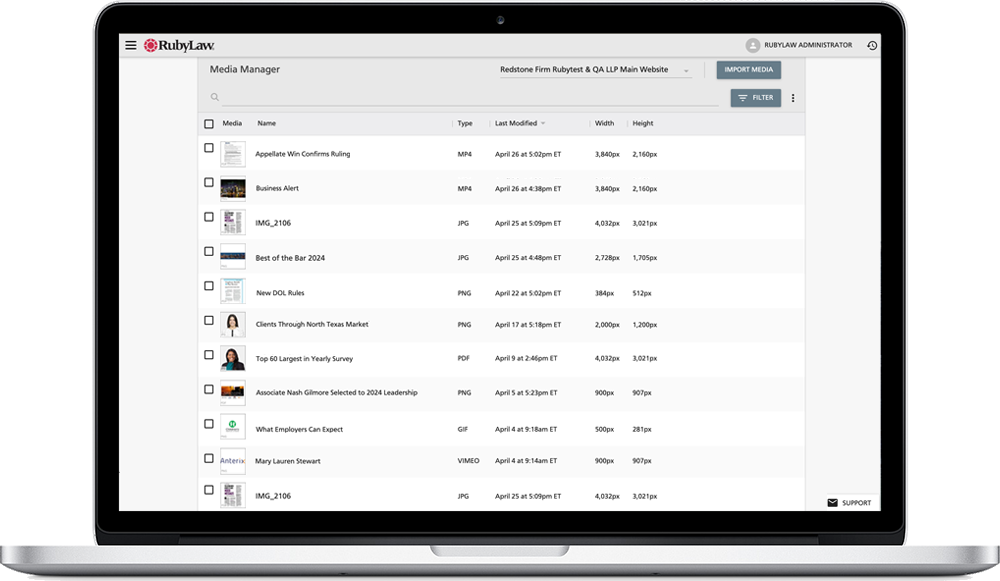Open the New DOL Rules name
The height and width of the screenshot is (581, 1000).
pyautogui.click(x=280, y=293)
